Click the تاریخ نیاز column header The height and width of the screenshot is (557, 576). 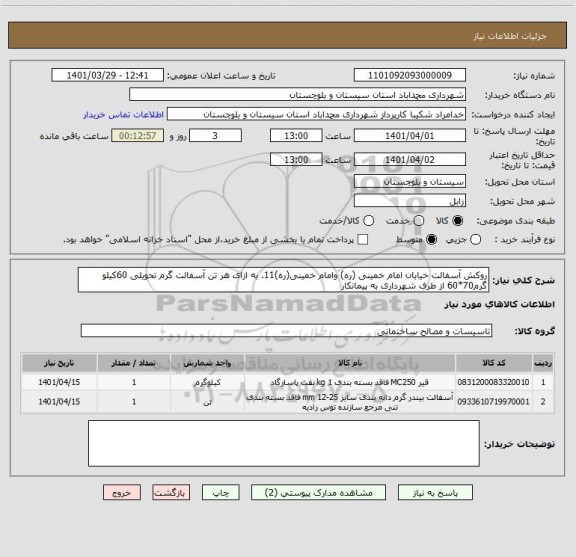59,363
